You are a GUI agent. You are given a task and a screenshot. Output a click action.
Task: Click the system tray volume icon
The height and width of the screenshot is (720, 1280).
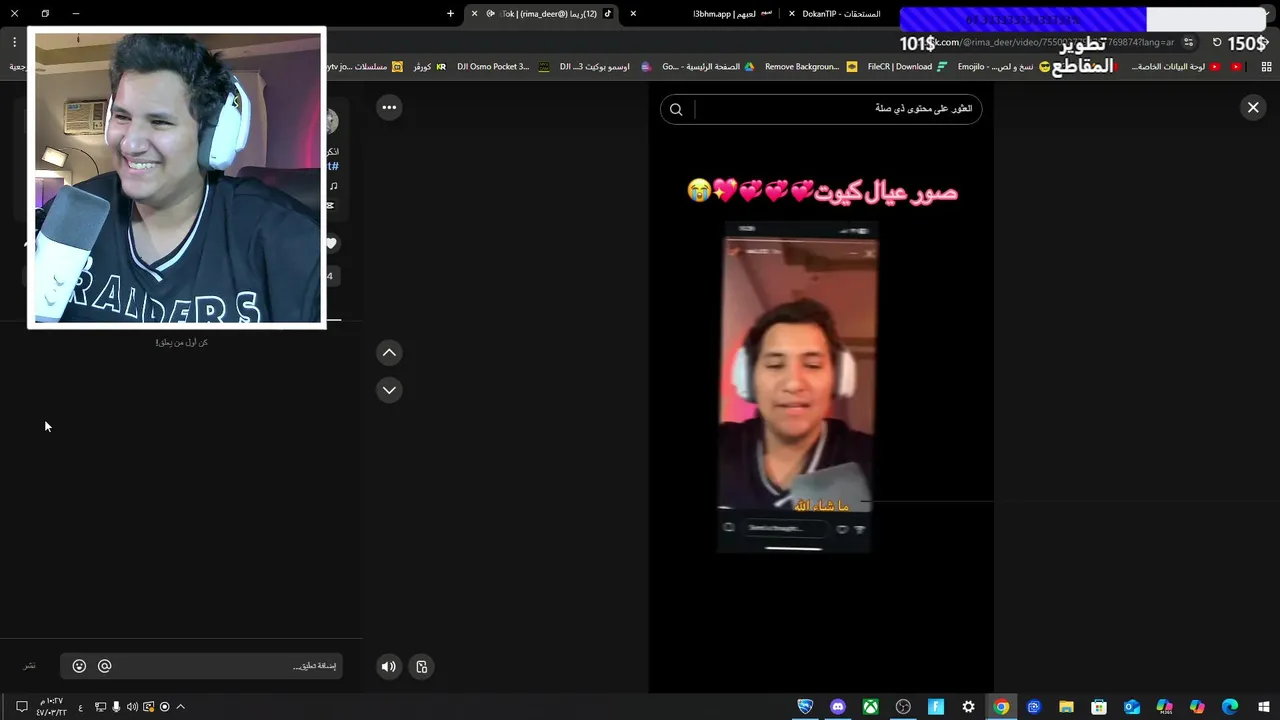pos(132,707)
